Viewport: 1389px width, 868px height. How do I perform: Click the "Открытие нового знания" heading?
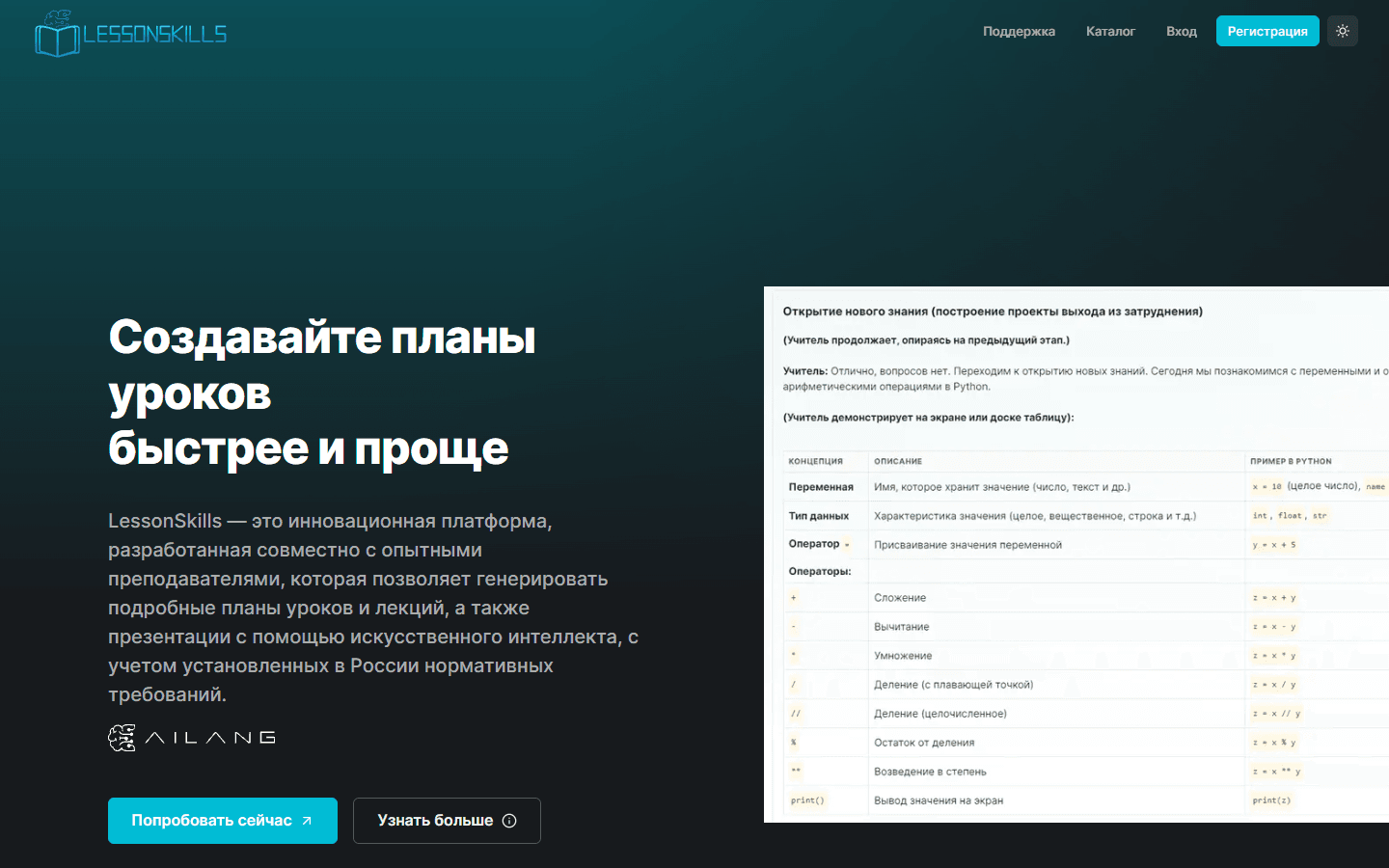pyautogui.click(x=993, y=312)
